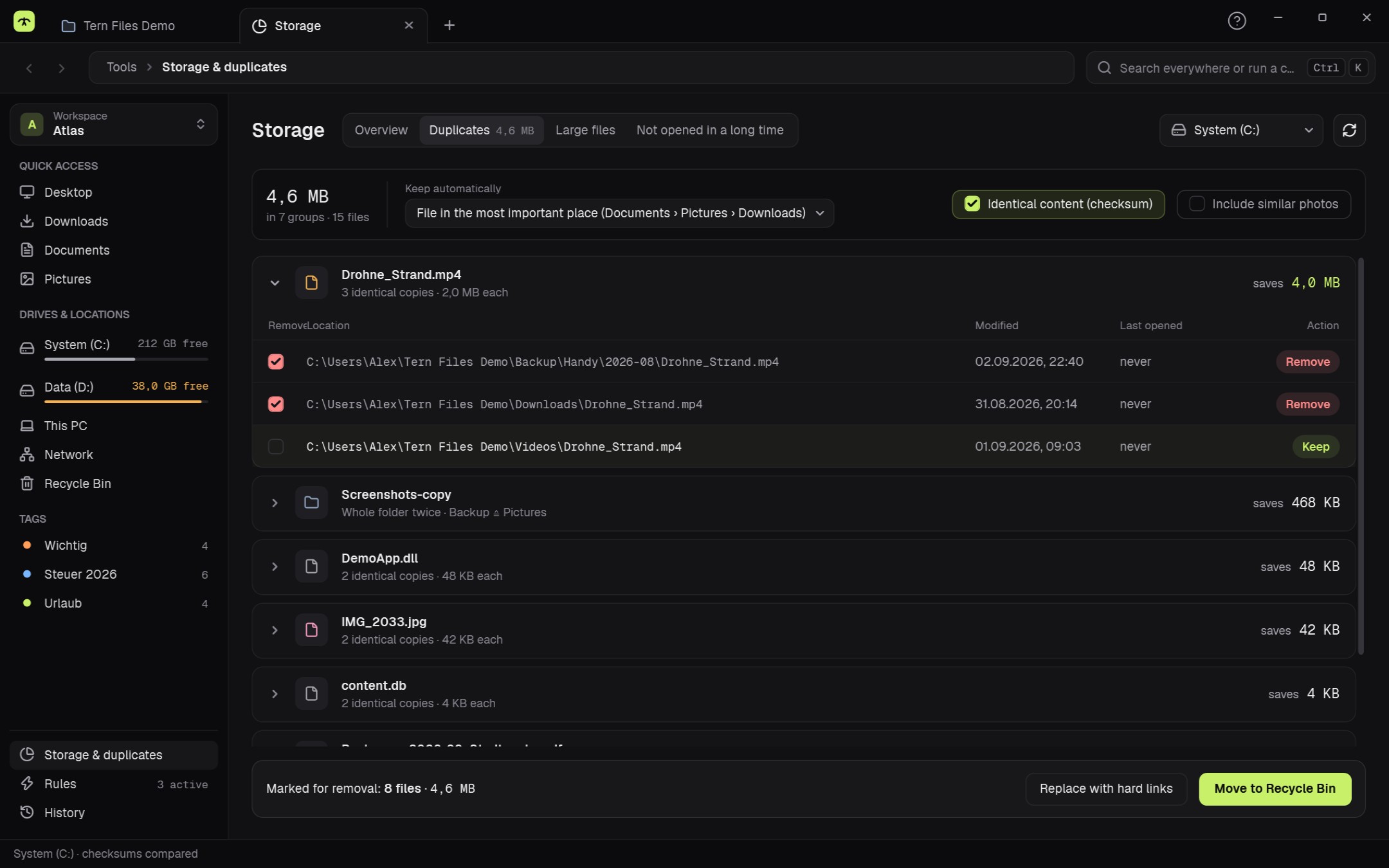Switch to Not opened in a long time tab
The width and height of the screenshot is (1389, 868).
[710, 131]
